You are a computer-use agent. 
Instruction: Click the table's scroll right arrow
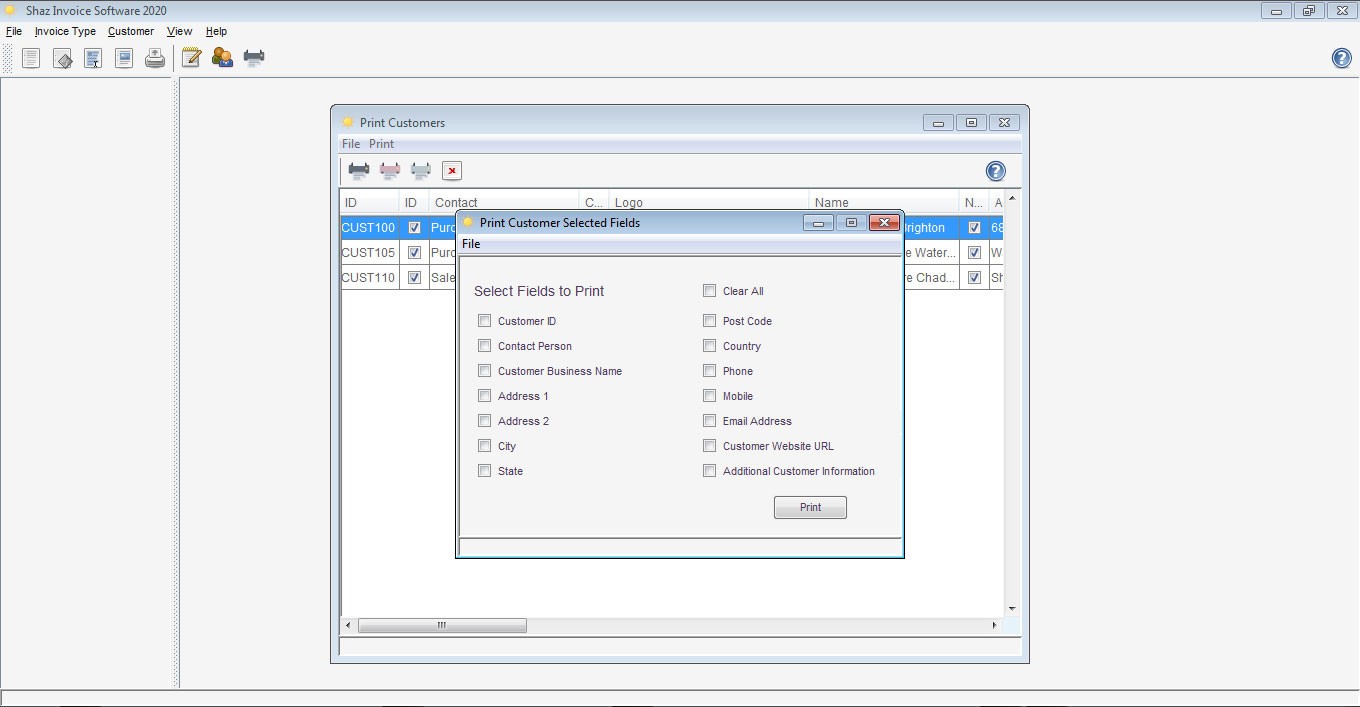pyautogui.click(x=994, y=626)
